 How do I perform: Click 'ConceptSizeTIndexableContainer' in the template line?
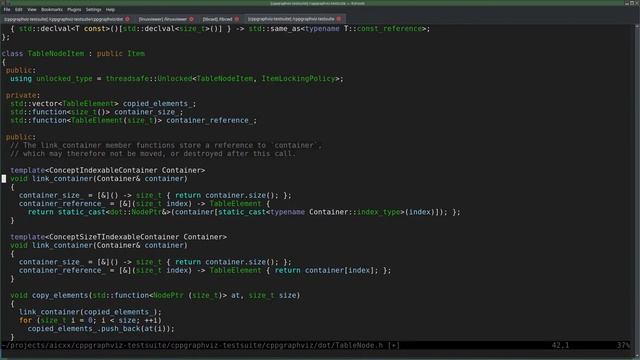click(114, 237)
